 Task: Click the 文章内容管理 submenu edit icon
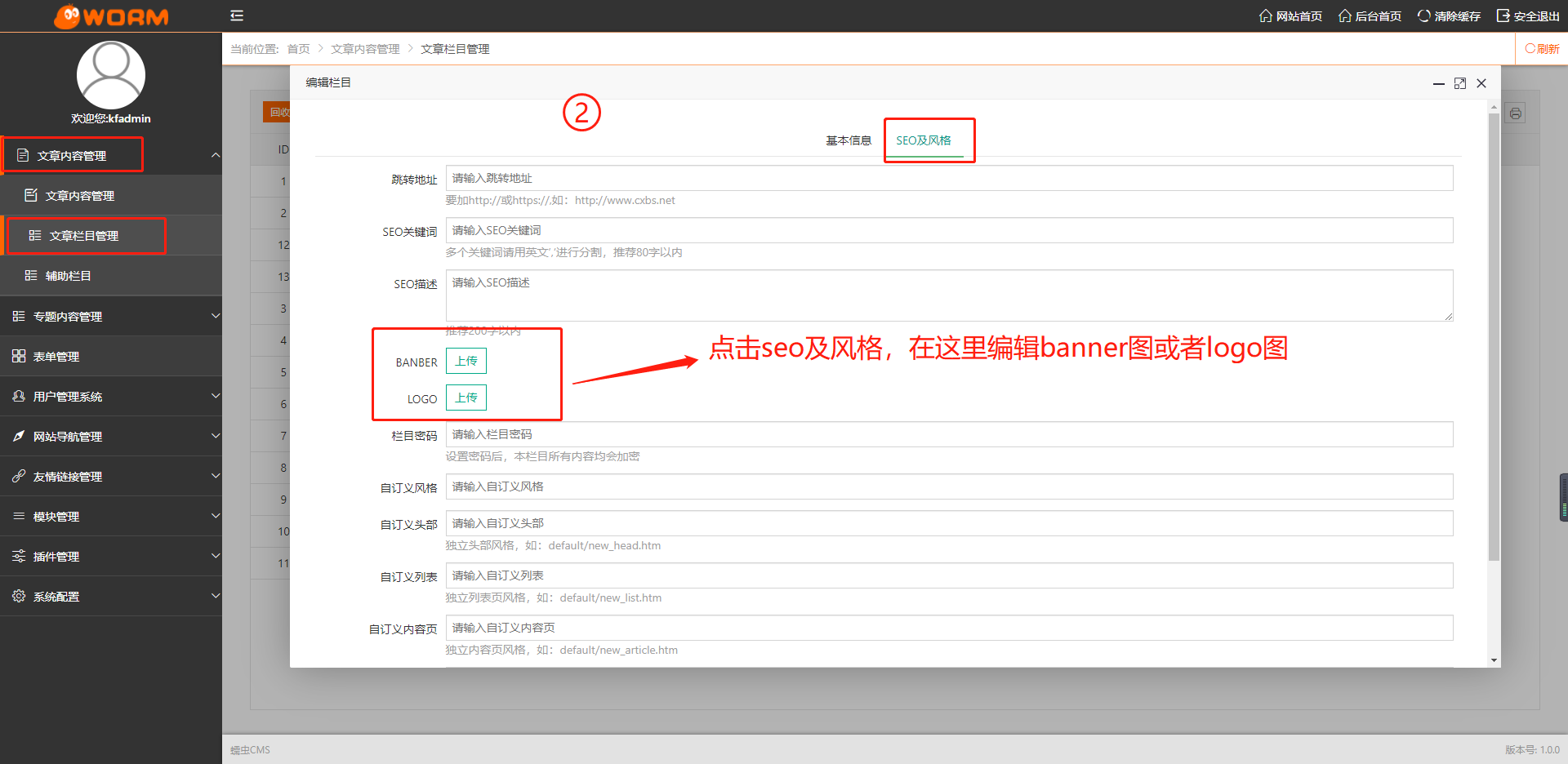coord(31,195)
